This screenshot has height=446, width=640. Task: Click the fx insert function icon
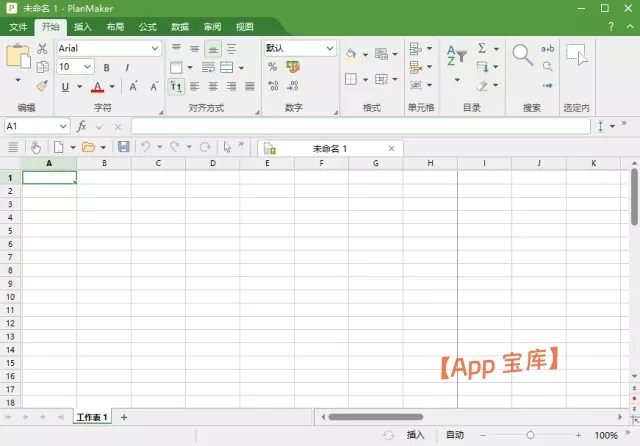point(82,127)
